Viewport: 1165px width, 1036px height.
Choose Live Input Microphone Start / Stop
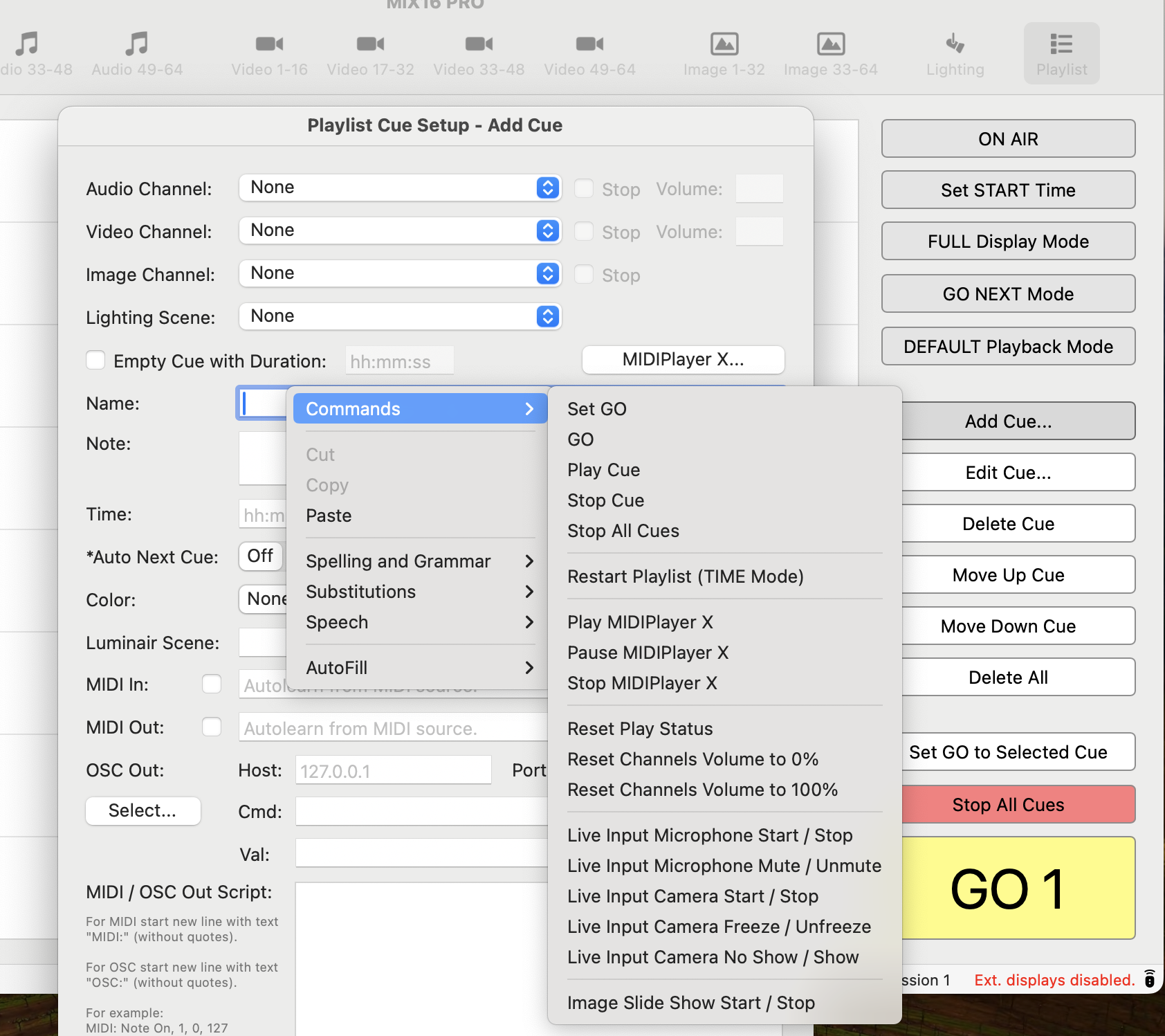[x=724, y=835]
